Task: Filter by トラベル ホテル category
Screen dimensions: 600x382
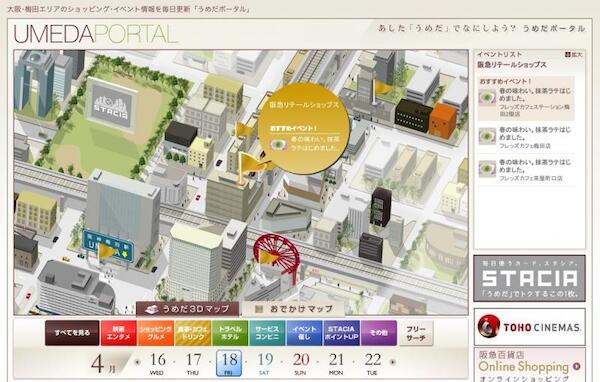Action: tap(230, 333)
